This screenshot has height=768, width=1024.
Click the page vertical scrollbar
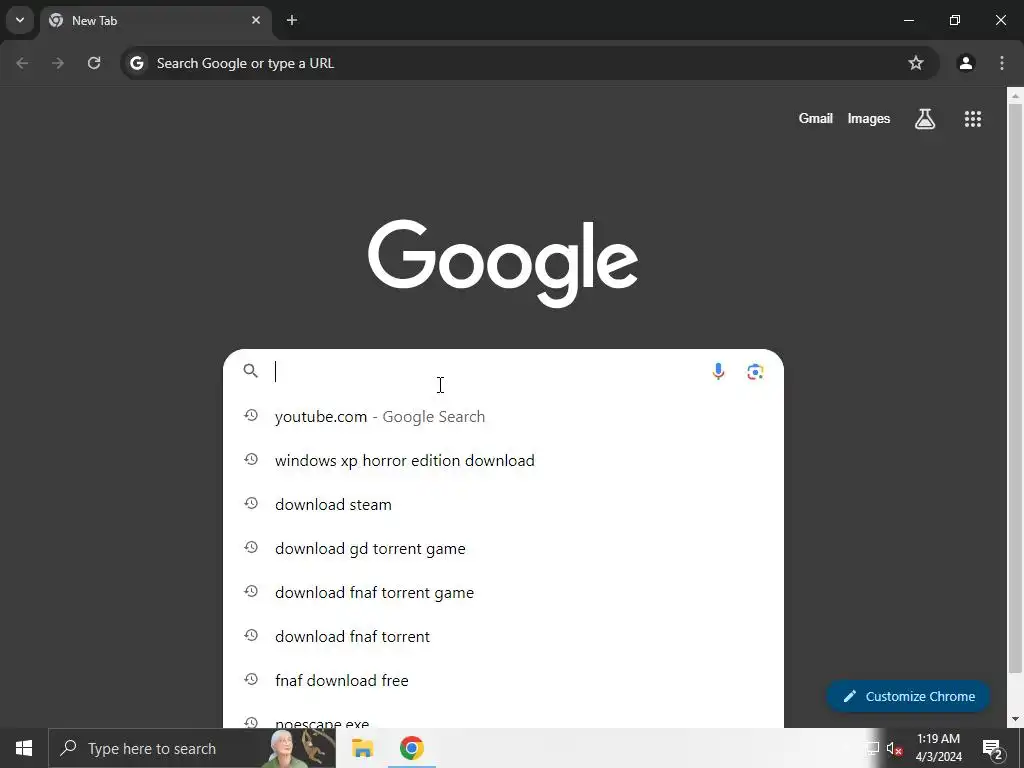tap(1015, 388)
